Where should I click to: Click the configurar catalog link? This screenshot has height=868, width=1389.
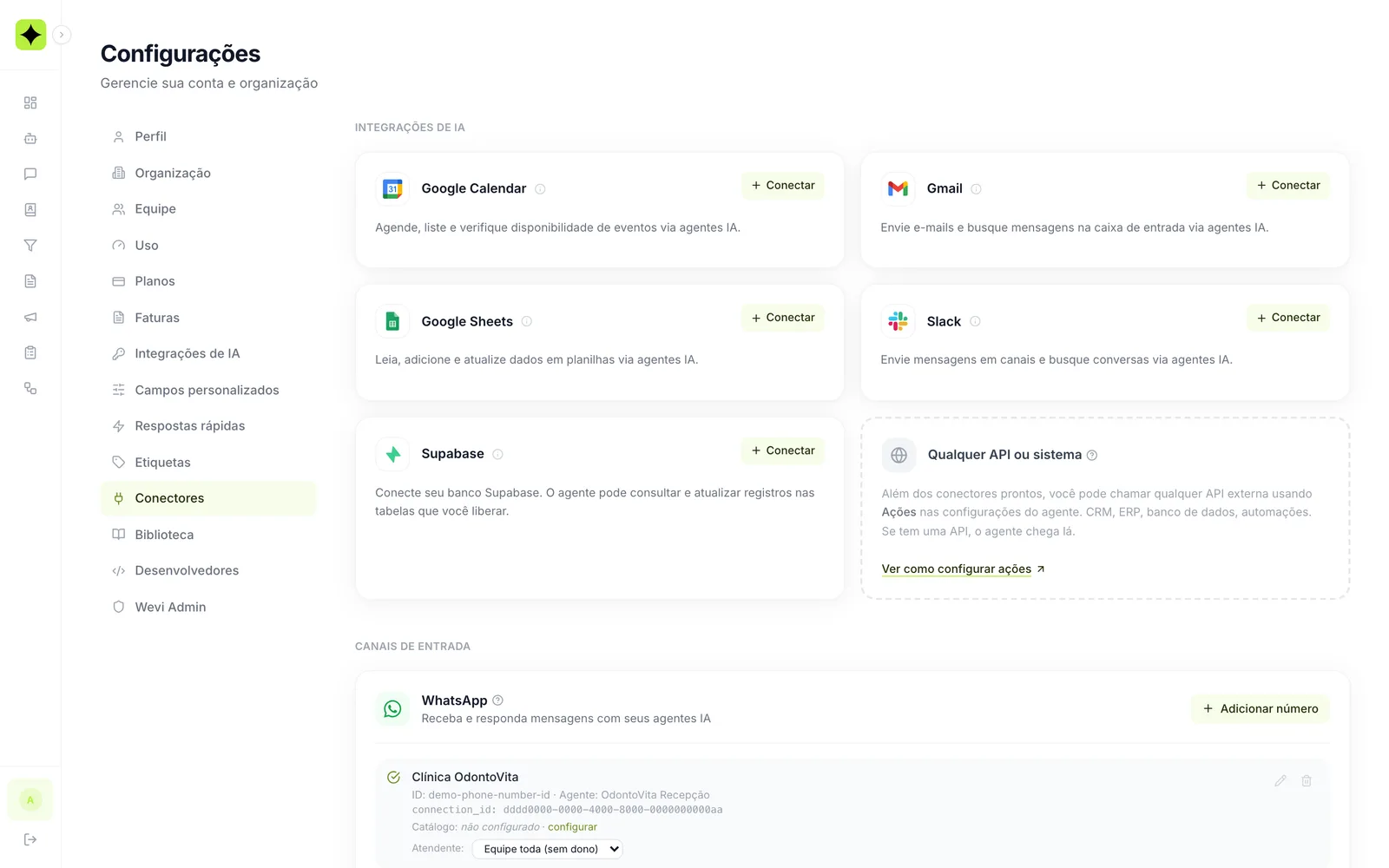click(572, 827)
